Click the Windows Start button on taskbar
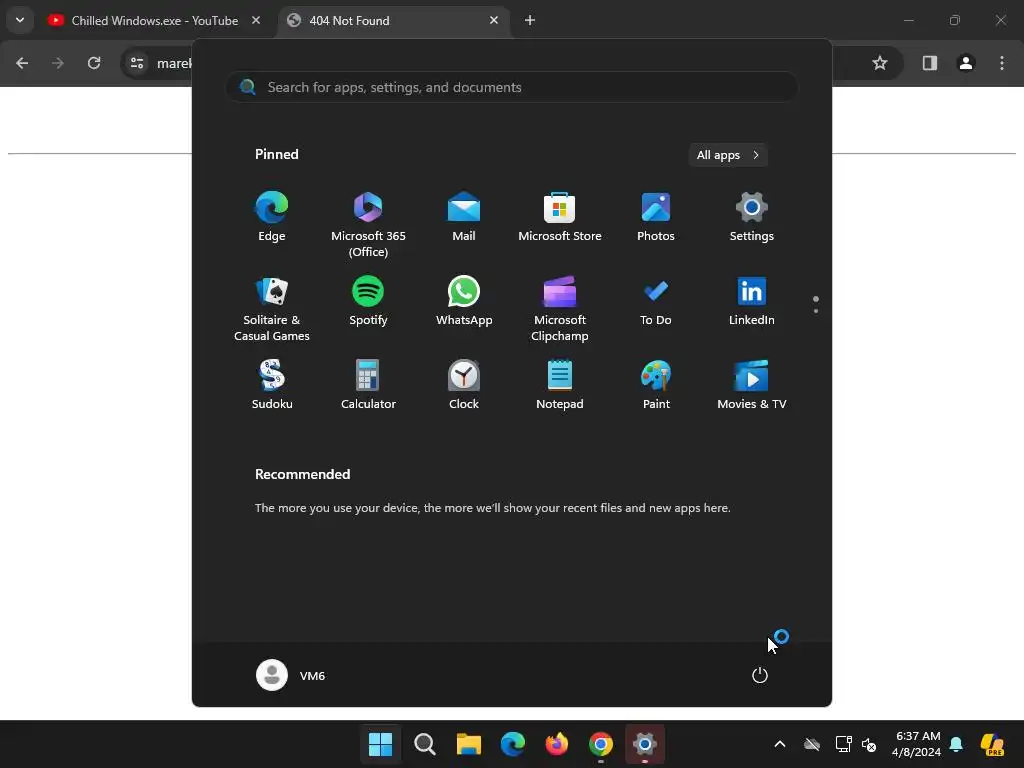This screenshot has height=768, width=1024. tap(380, 744)
